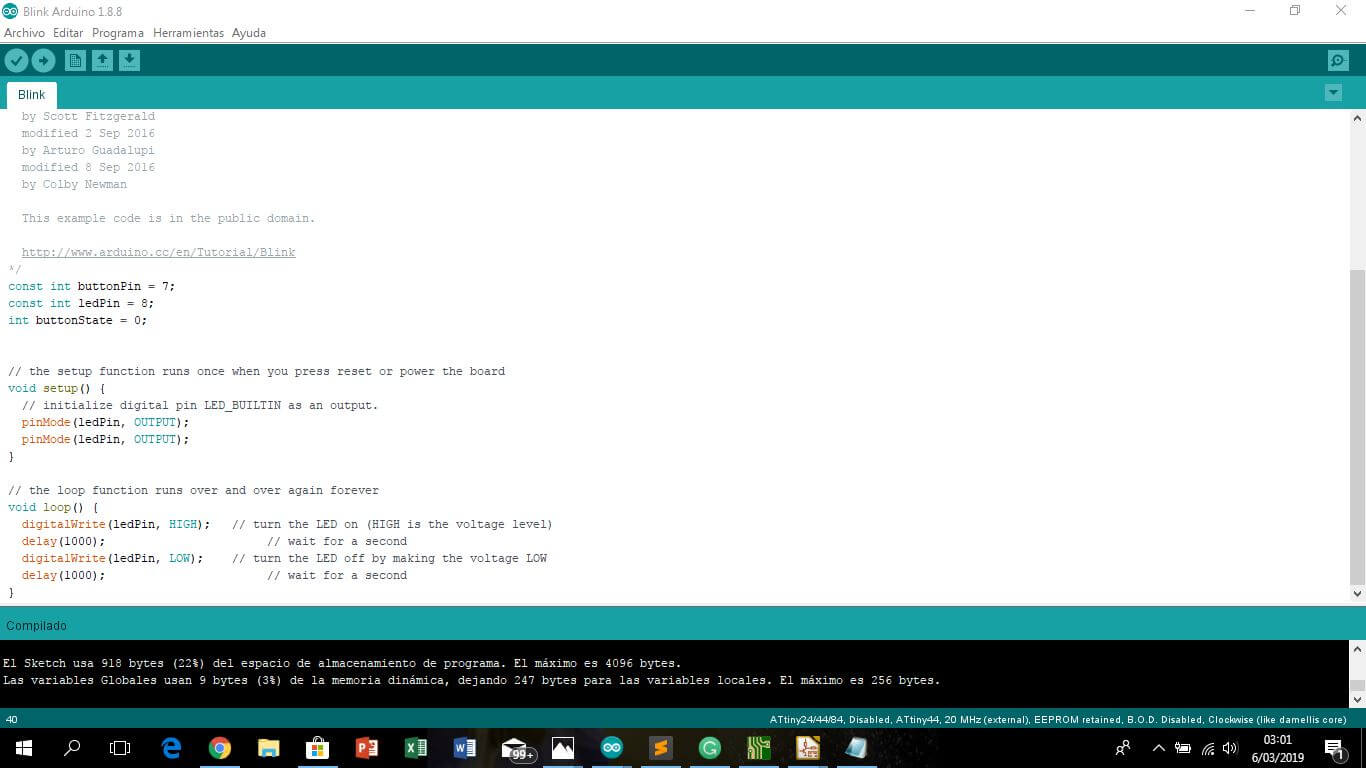Image resolution: width=1366 pixels, height=768 pixels.
Task: Click the editor scrollbar up arrow
Action: (x=1357, y=118)
